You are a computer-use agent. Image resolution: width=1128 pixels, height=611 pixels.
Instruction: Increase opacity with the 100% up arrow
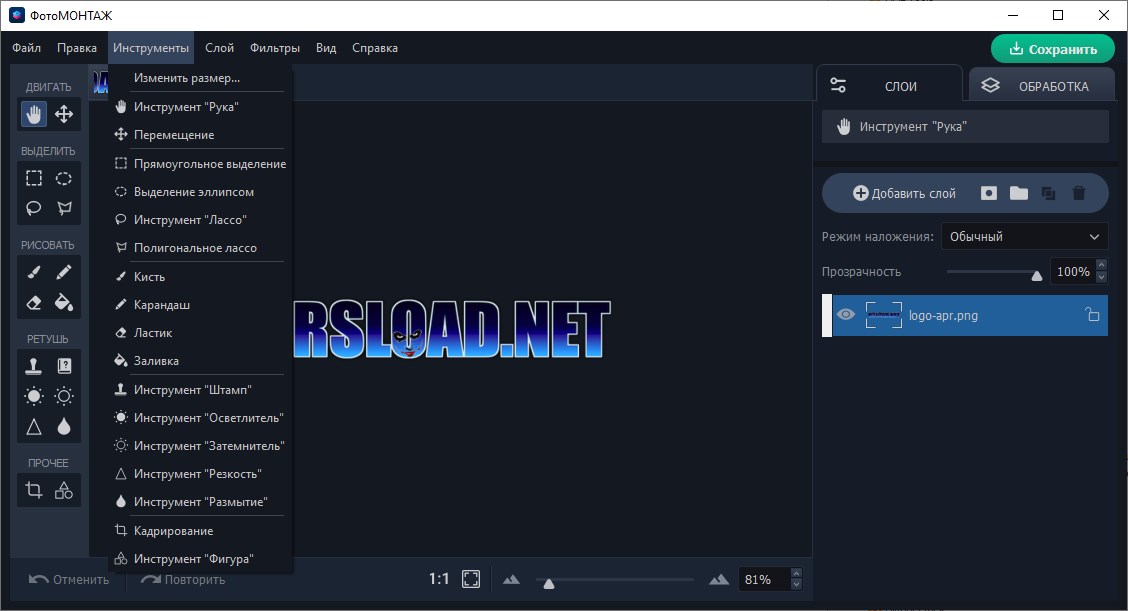pyautogui.click(x=1101, y=266)
